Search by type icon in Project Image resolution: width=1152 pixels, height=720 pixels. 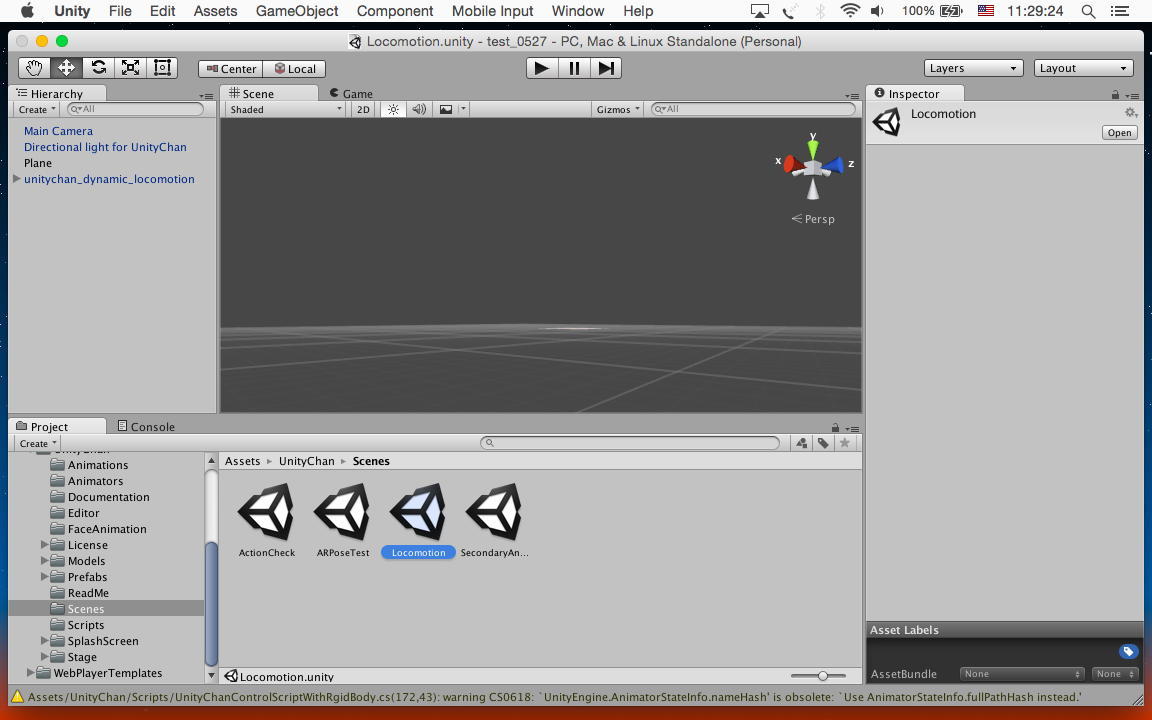point(802,443)
